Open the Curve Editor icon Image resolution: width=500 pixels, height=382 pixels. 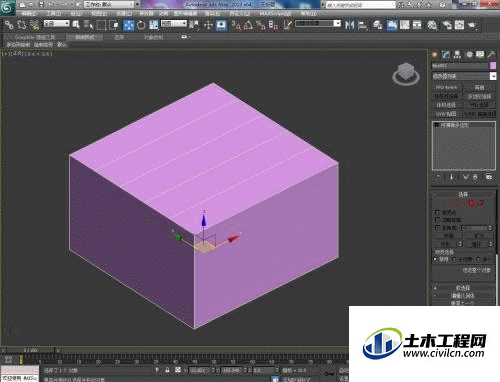[405, 25]
